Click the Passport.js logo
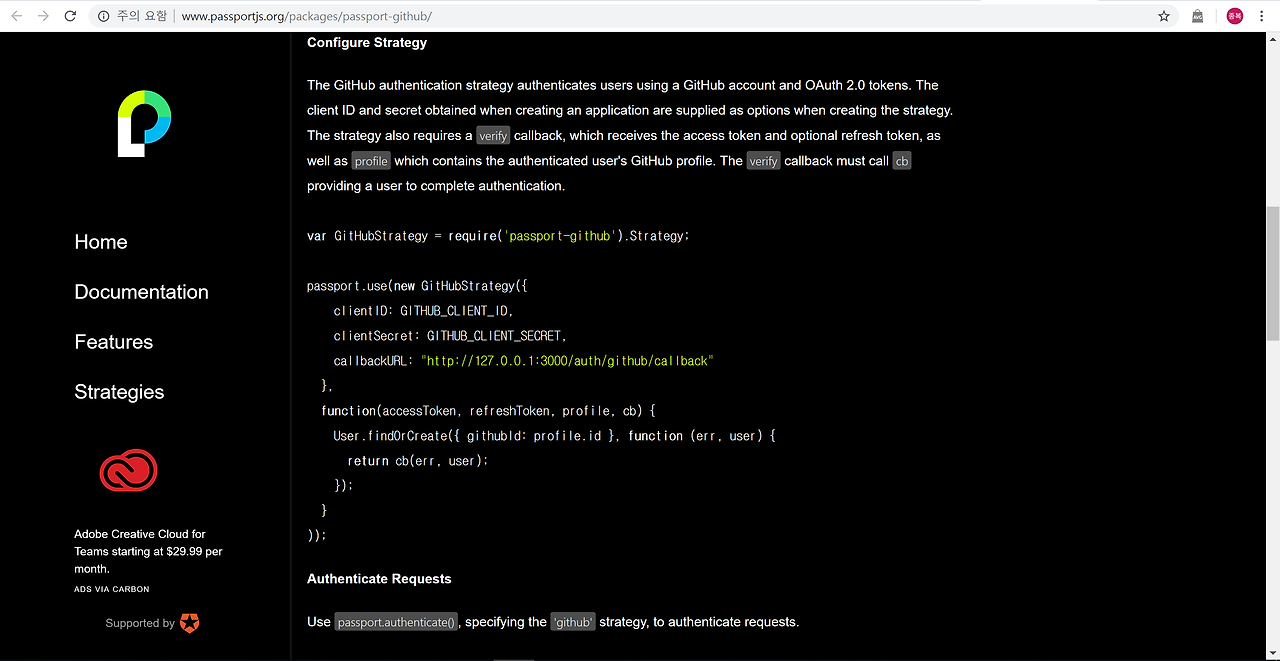Screen dimensions: 1280x661 point(144,123)
